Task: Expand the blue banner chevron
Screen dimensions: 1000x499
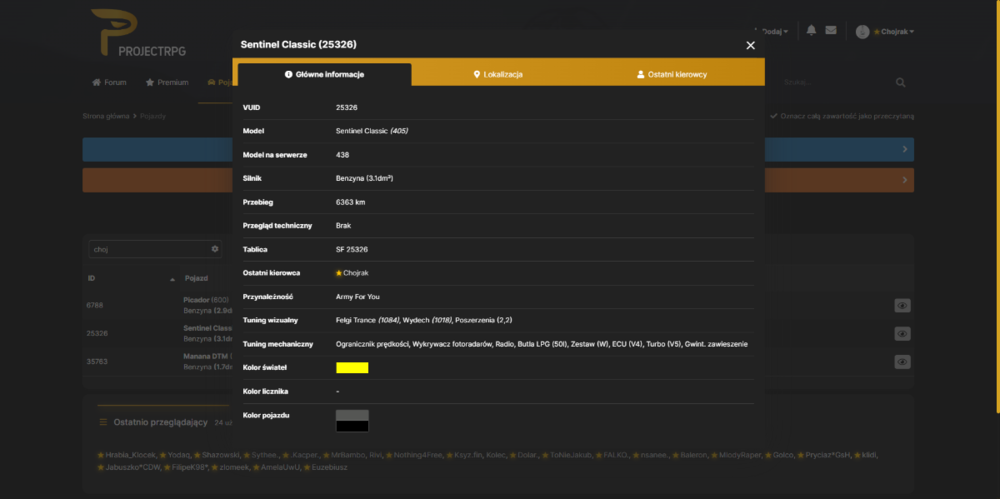Action: tap(905, 149)
